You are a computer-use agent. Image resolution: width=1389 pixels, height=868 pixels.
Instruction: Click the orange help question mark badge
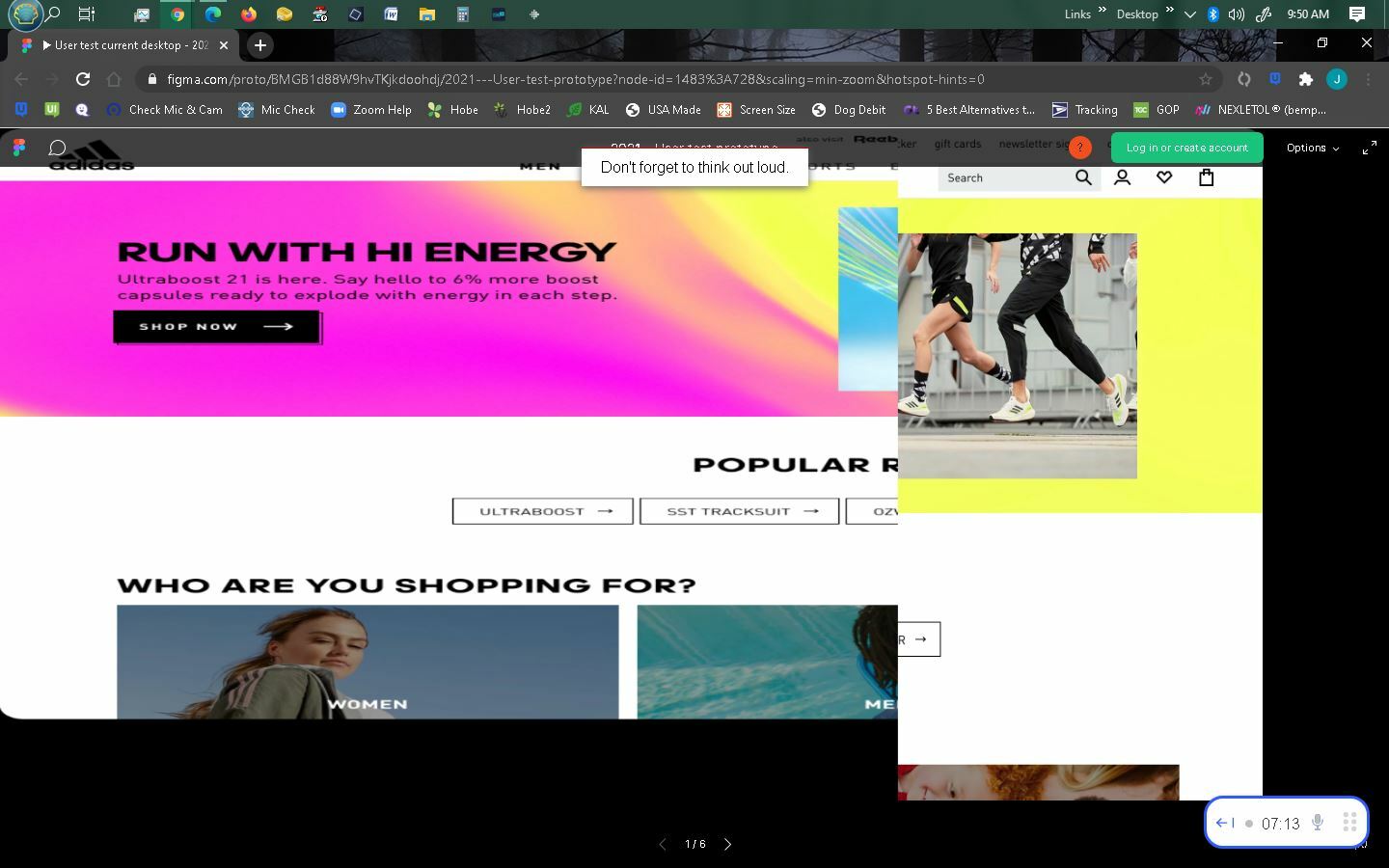coord(1080,148)
